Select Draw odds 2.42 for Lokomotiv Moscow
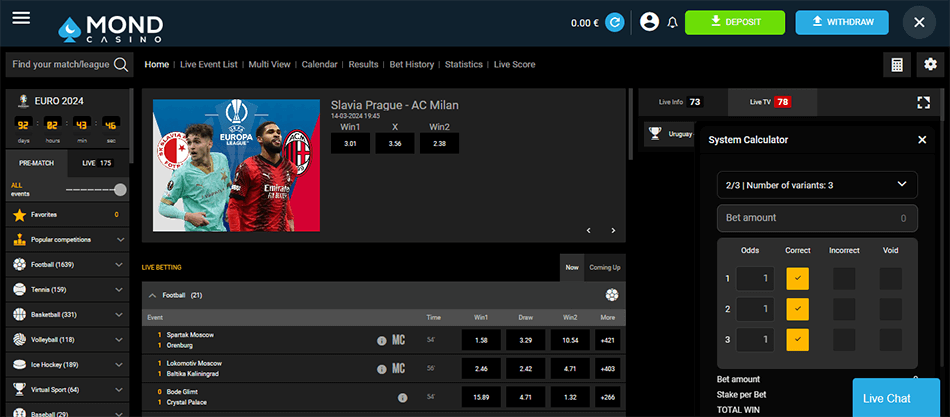Viewport: 950px width, 417px height. click(526, 369)
